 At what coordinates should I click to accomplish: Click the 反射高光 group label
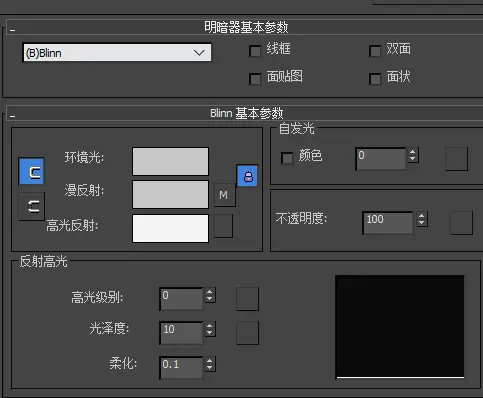[x=43, y=261]
